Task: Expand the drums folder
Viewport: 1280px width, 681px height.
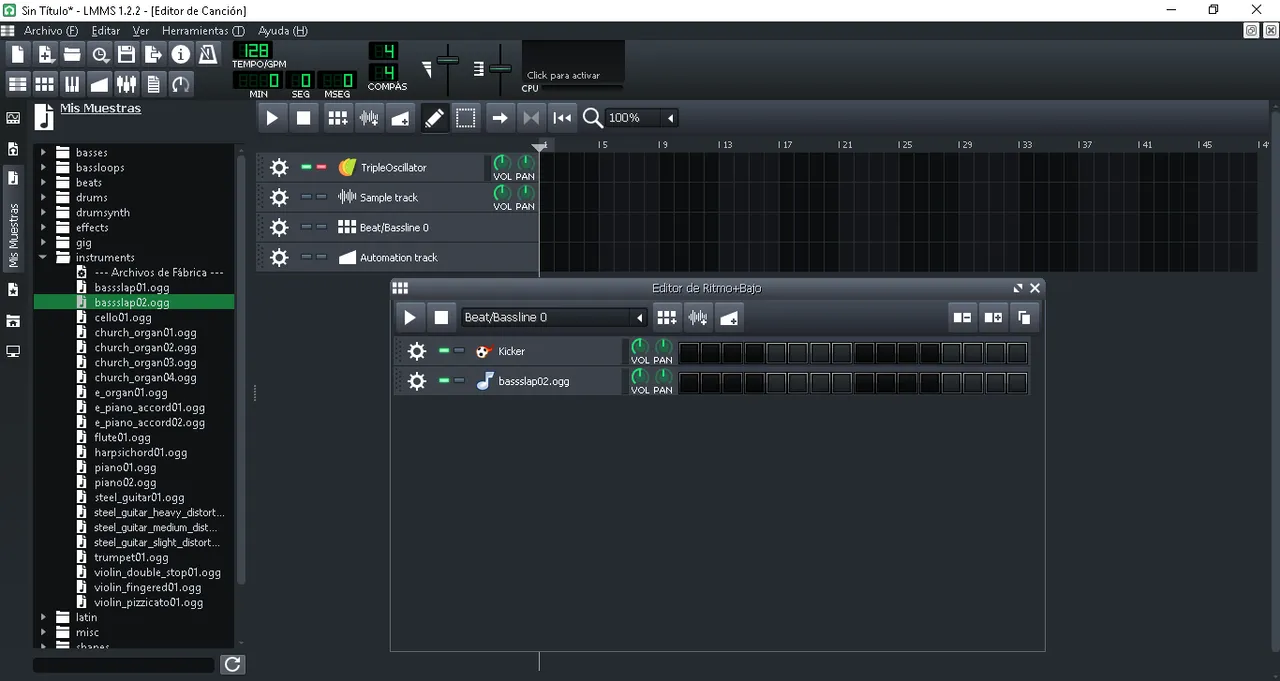Action: (x=43, y=198)
